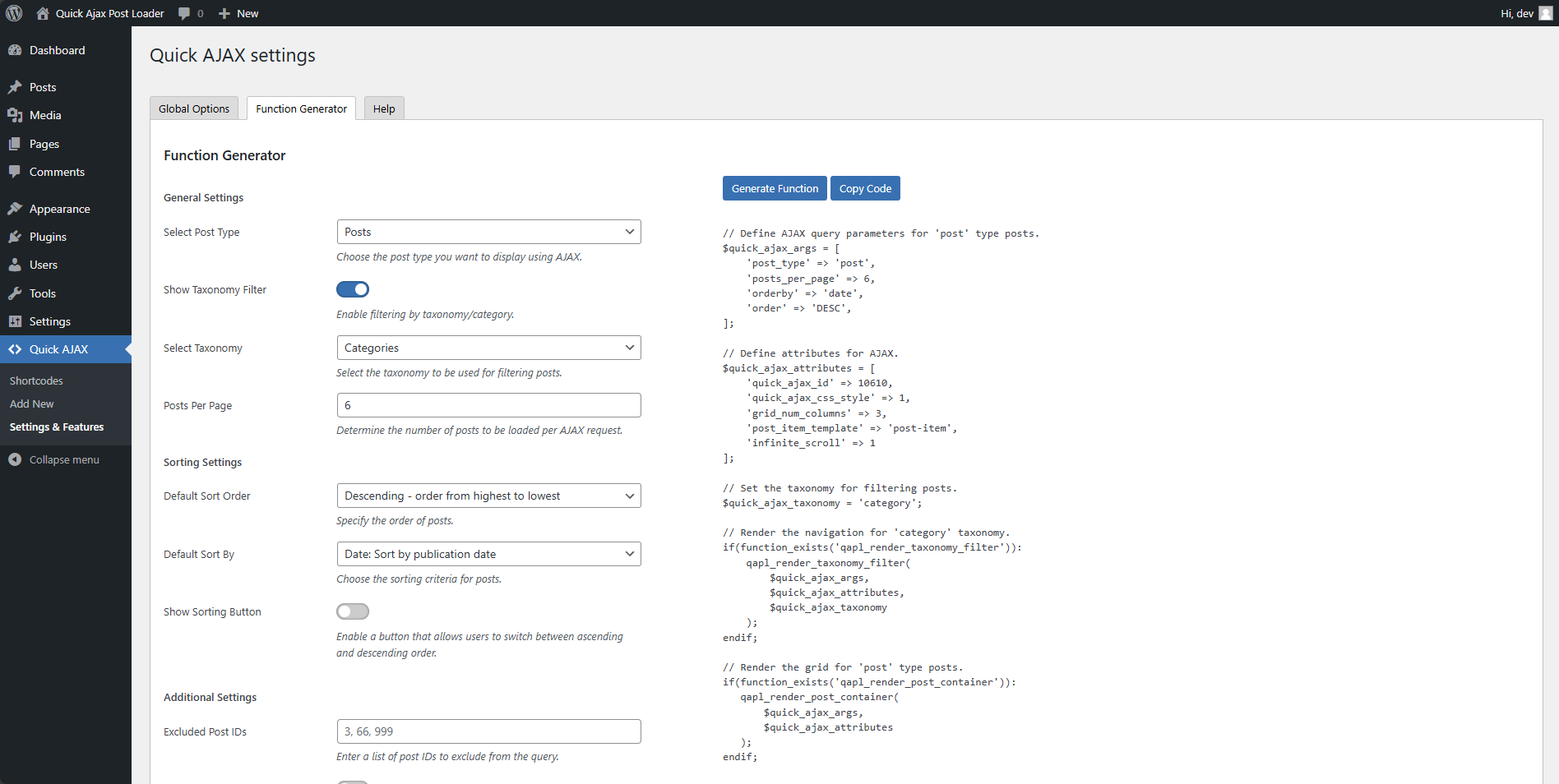Open the Media library icon
This screenshot has height=784, width=1559.
coord(15,115)
